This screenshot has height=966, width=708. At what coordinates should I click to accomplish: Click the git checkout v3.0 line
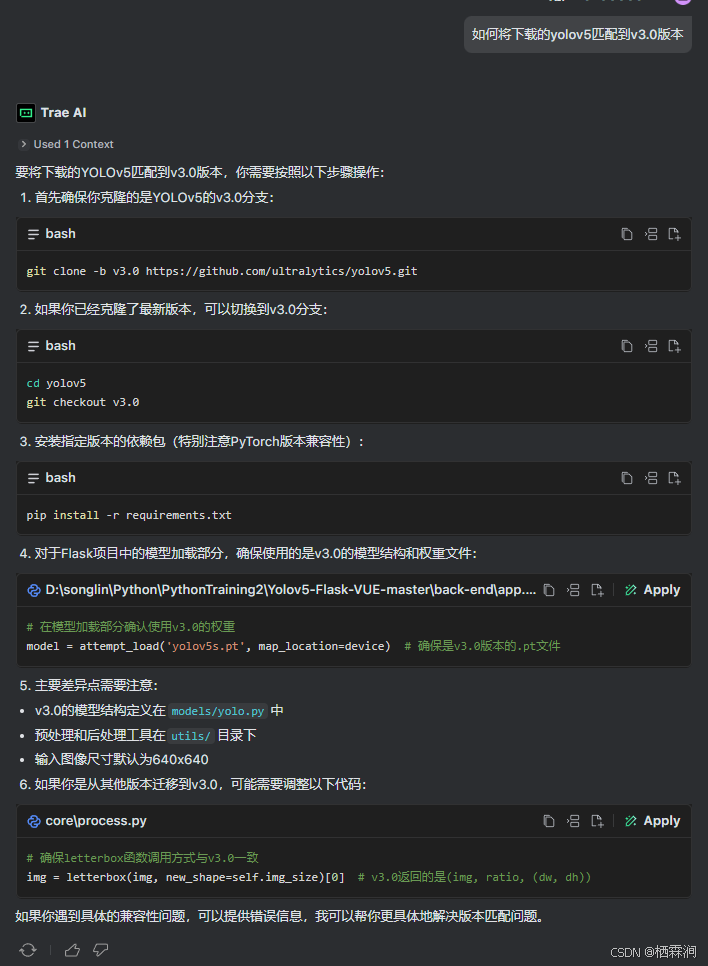83,402
